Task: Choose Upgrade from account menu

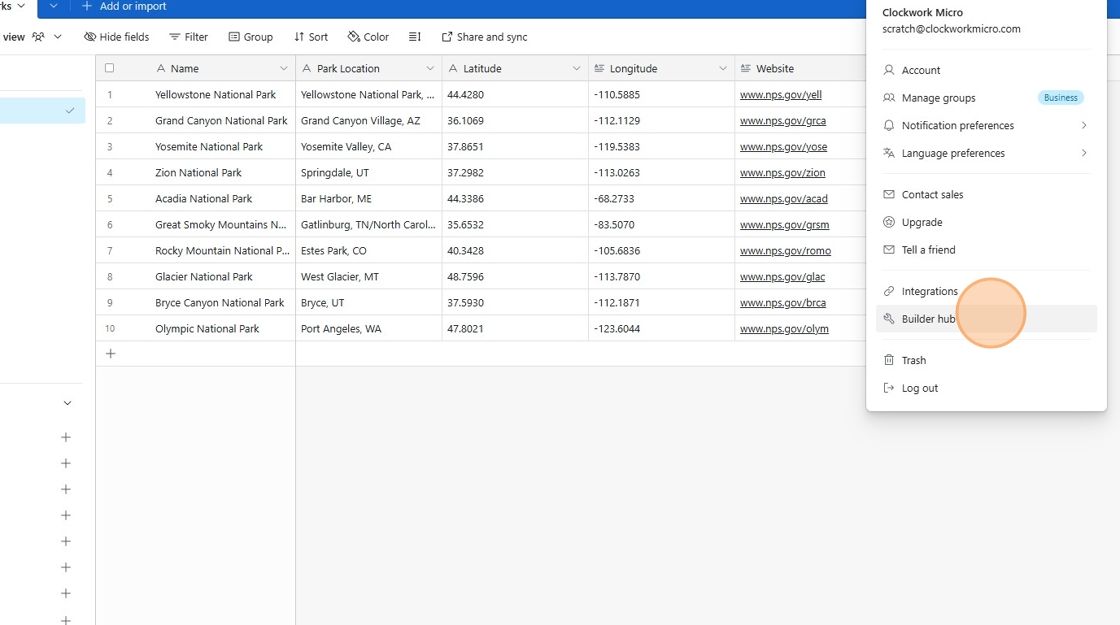Action: (986, 222)
